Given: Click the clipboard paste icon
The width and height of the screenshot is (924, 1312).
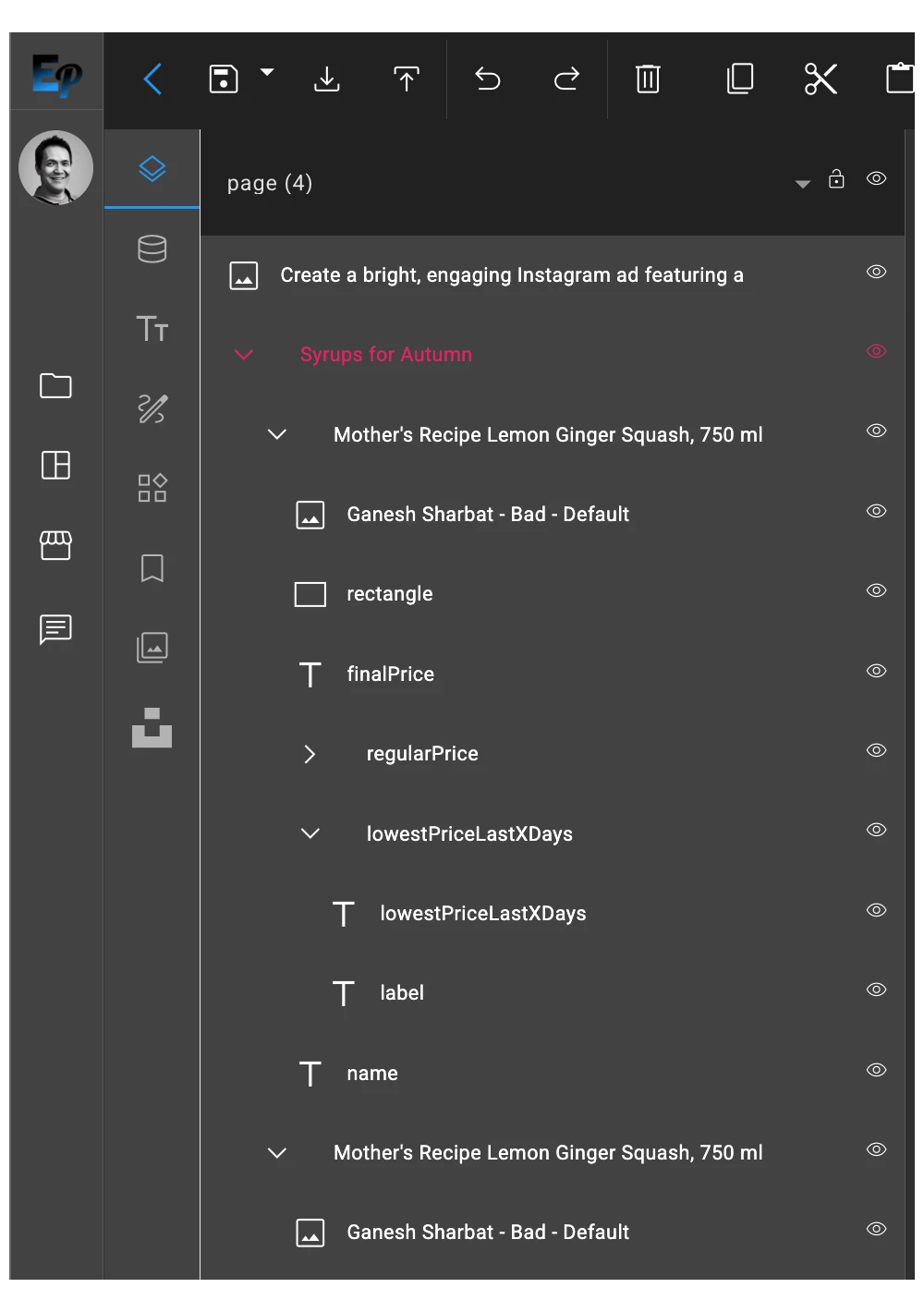Looking at the screenshot, I should coord(900,79).
